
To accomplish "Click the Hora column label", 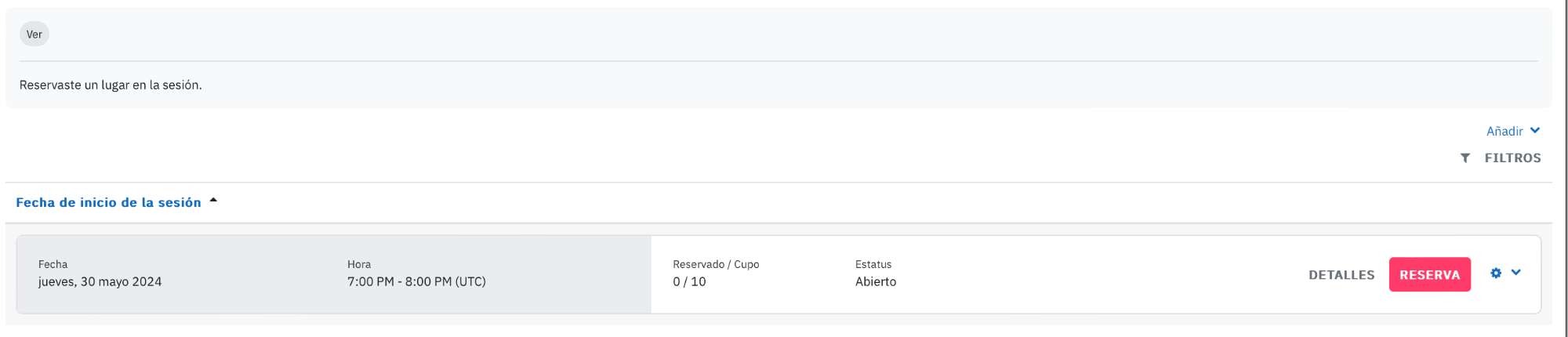I will [x=359, y=264].
